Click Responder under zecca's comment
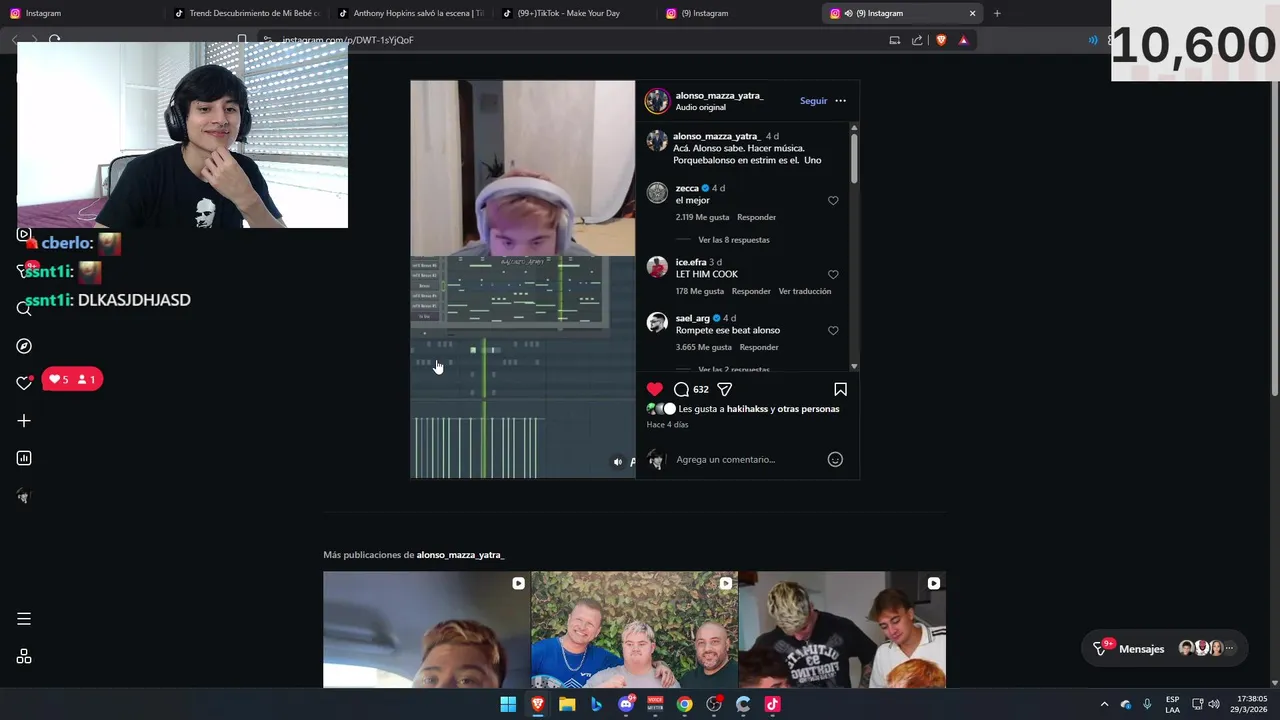Viewport: 1280px width, 720px height. click(x=756, y=217)
